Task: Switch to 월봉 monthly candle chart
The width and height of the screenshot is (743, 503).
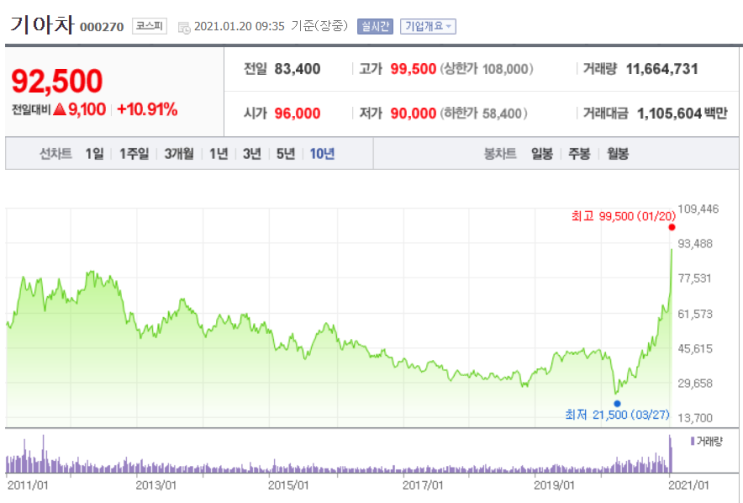Action: 618,153
